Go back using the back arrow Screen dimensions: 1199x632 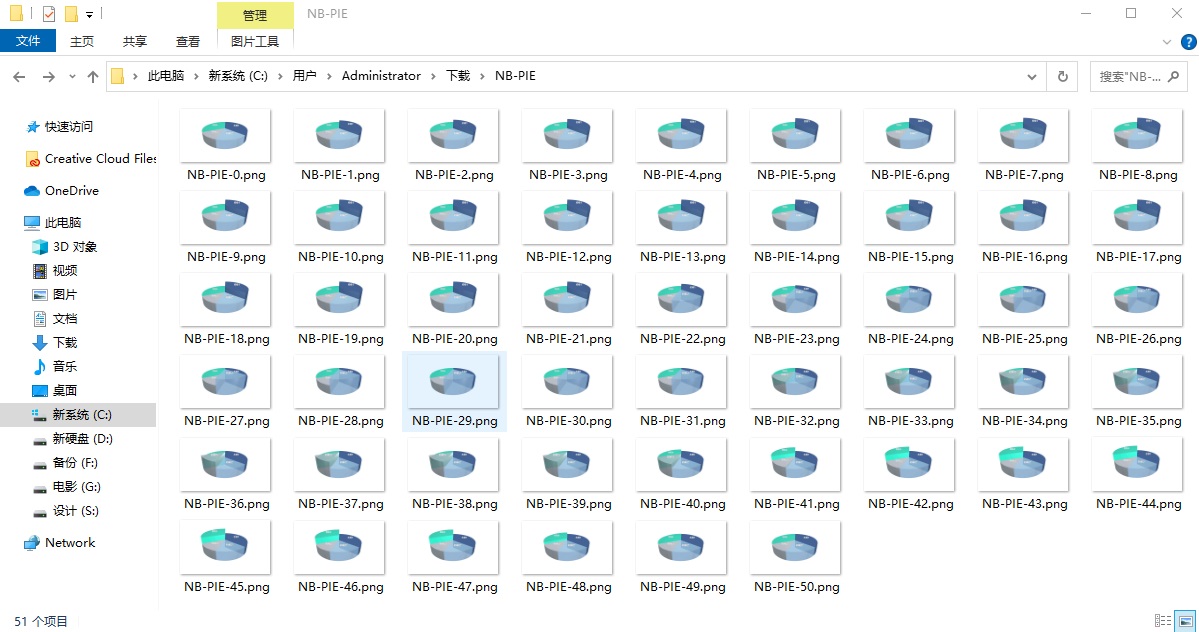(x=20, y=76)
